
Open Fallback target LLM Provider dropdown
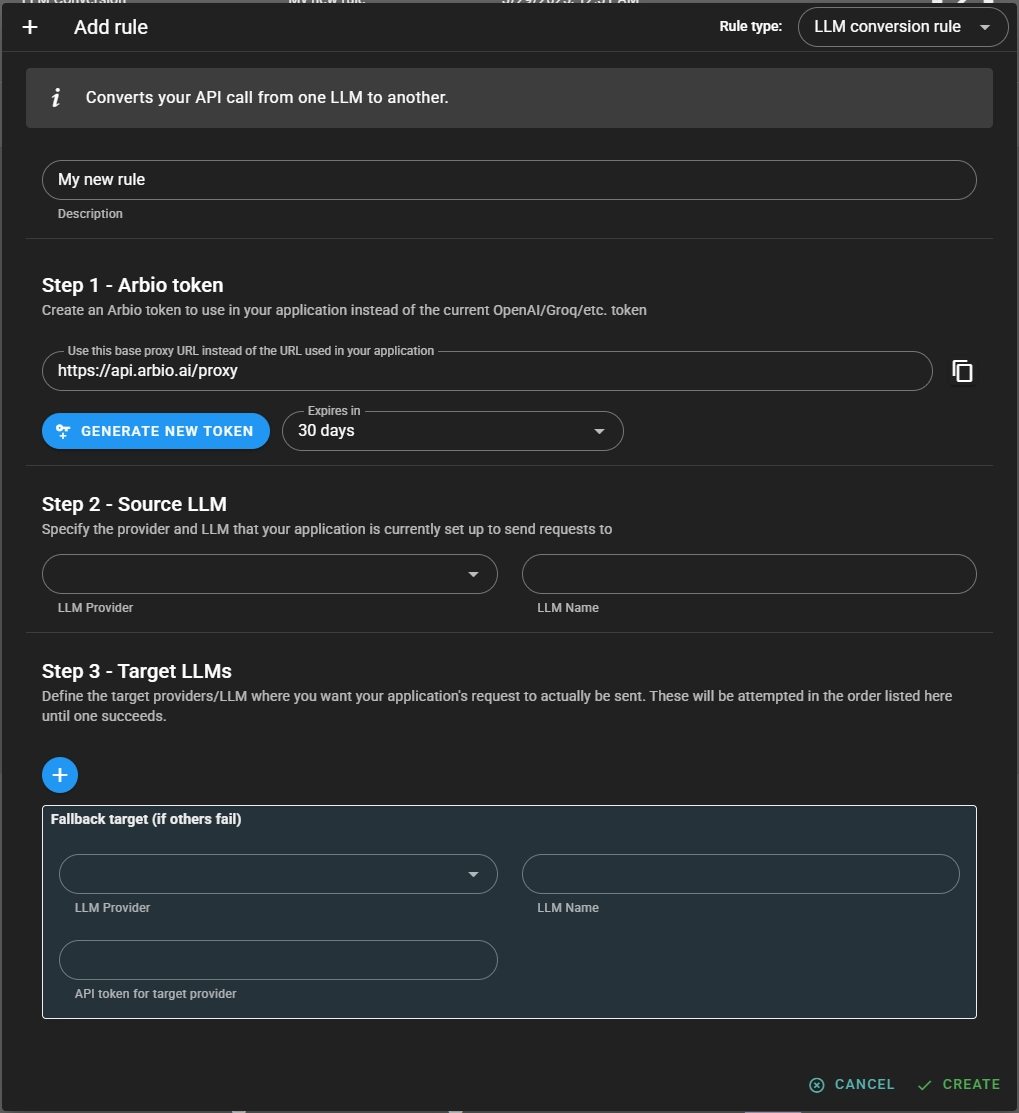(277, 874)
